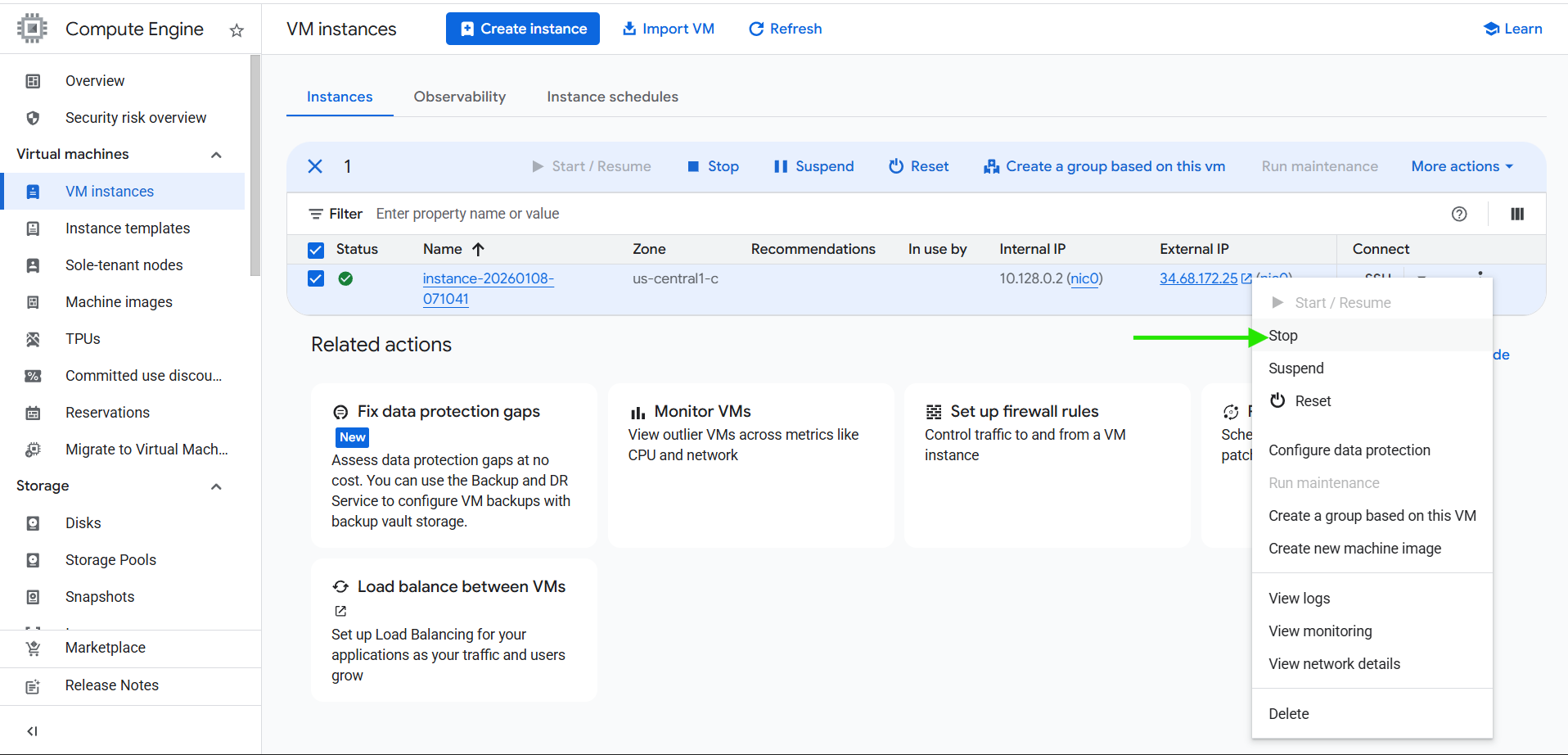1568x755 pixels.
Task: Sort by the Name column arrow
Action: click(479, 249)
